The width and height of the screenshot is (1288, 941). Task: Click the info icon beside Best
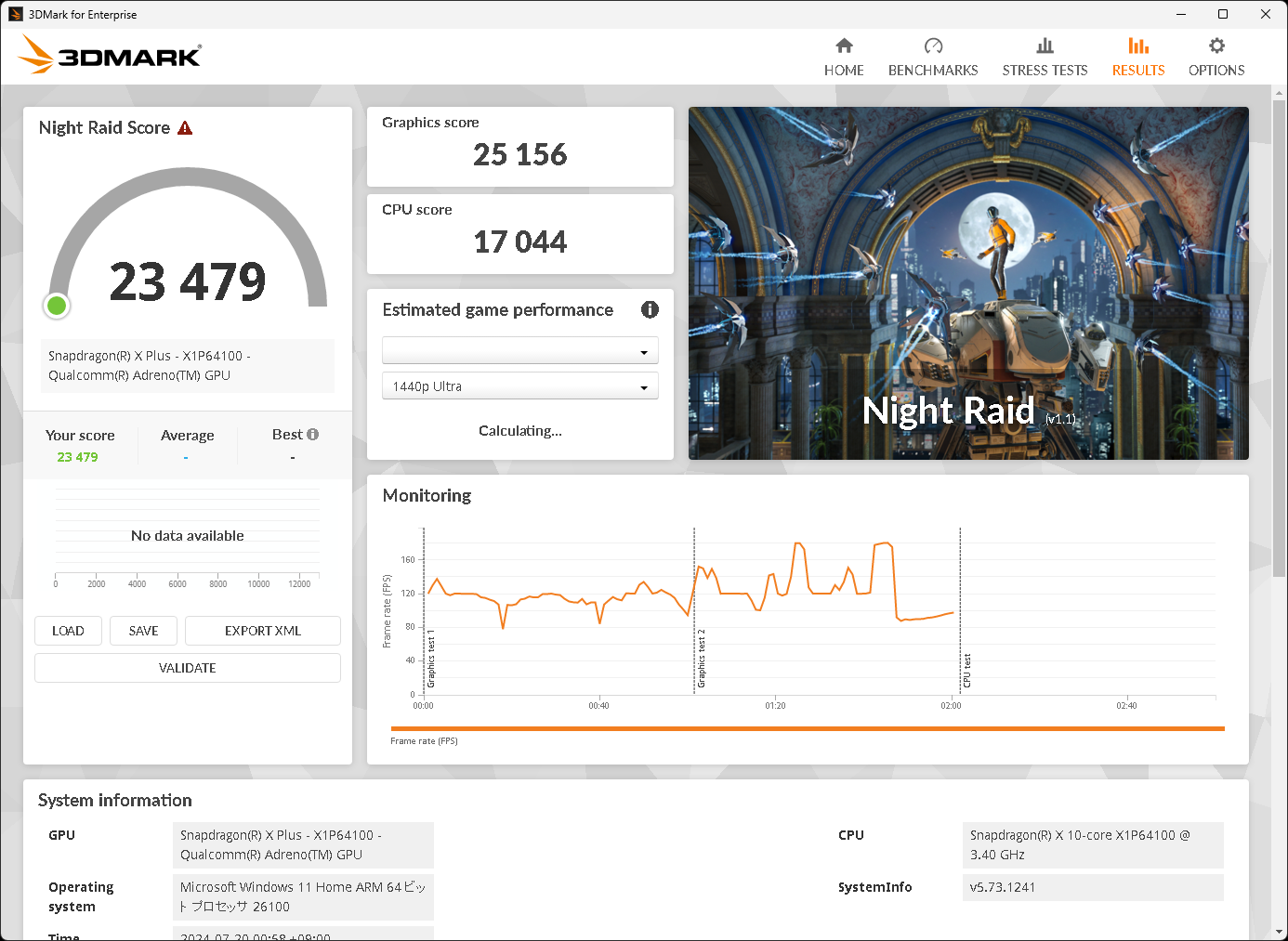312,435
